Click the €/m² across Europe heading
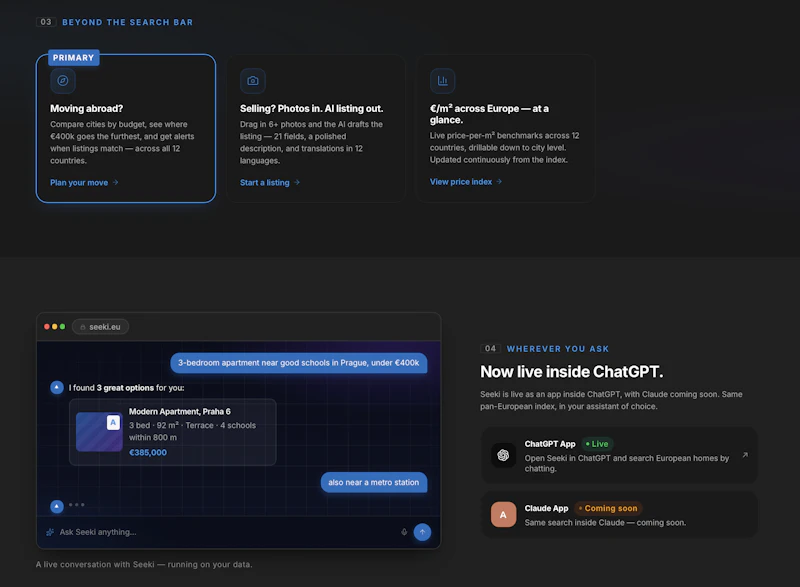Image resolution: width=800 pixels, height=587 pixels. point(489,114)
